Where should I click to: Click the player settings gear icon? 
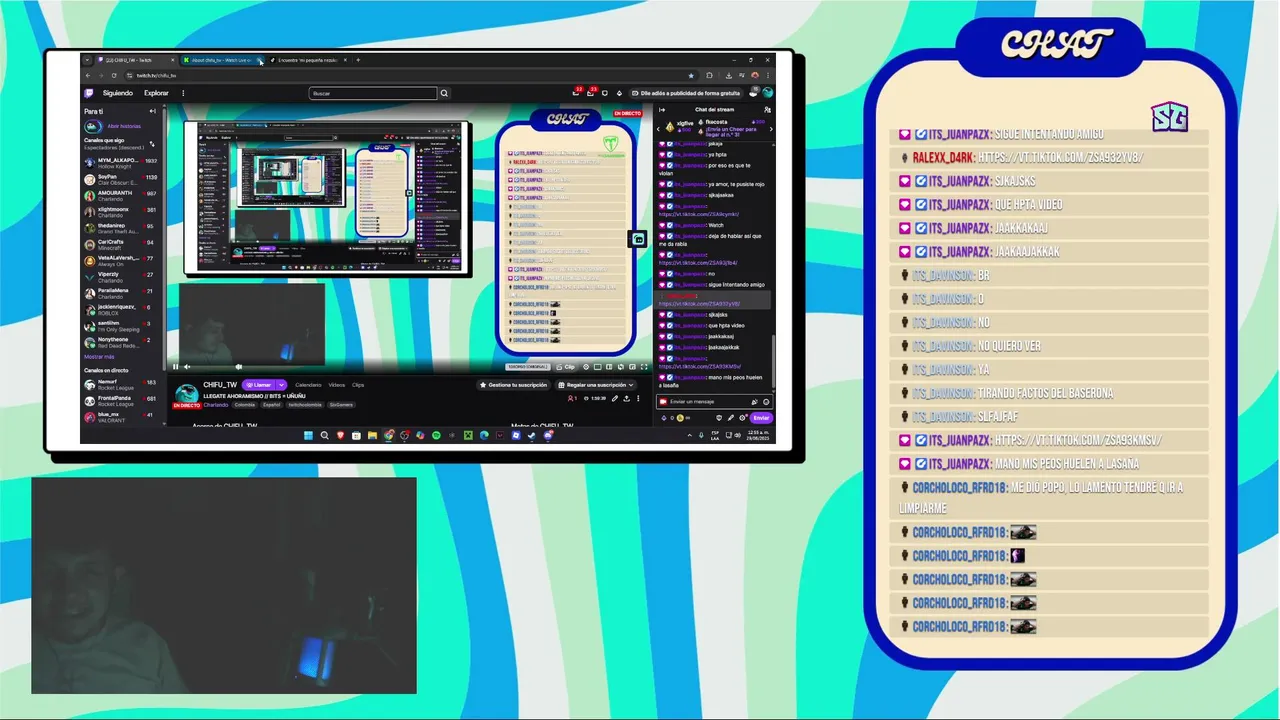tap(586, 367)
